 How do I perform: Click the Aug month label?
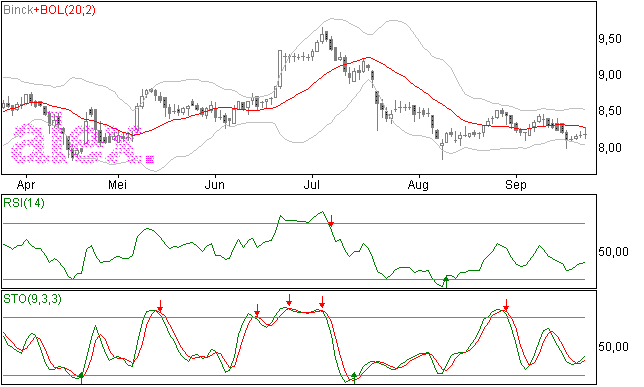coord(418,185)
